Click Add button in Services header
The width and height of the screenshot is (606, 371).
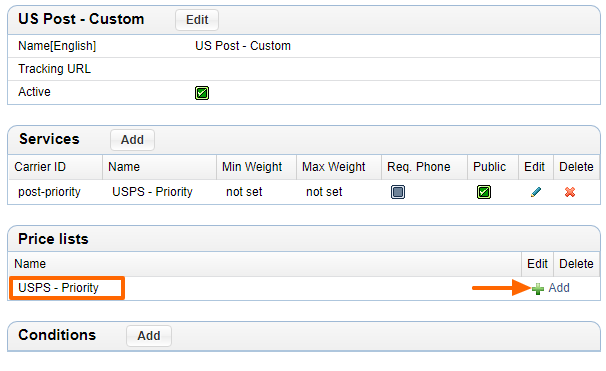pos(132,140)
